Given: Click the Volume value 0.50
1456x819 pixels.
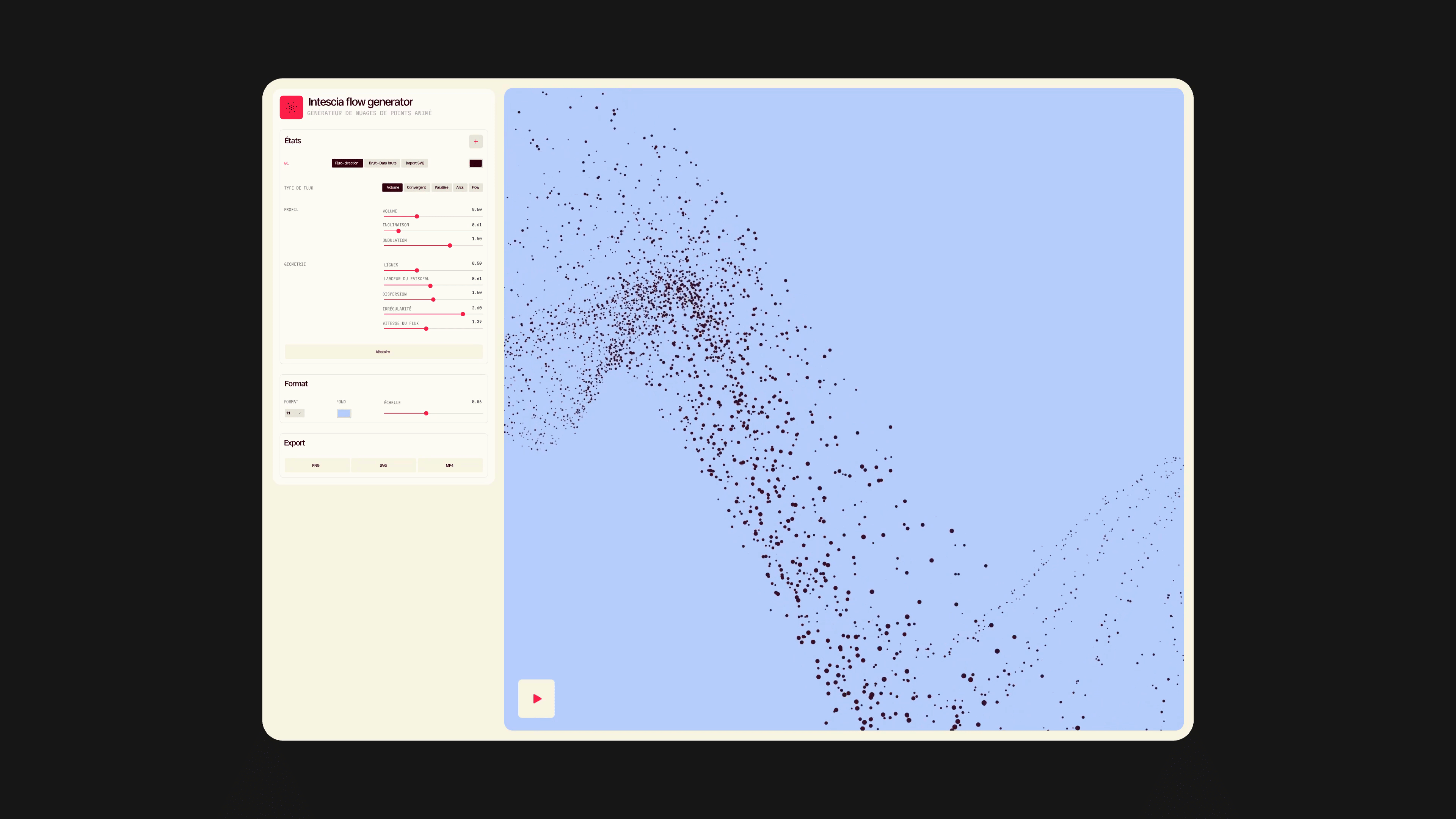Looking at the screenshot, I should (477, 210).
